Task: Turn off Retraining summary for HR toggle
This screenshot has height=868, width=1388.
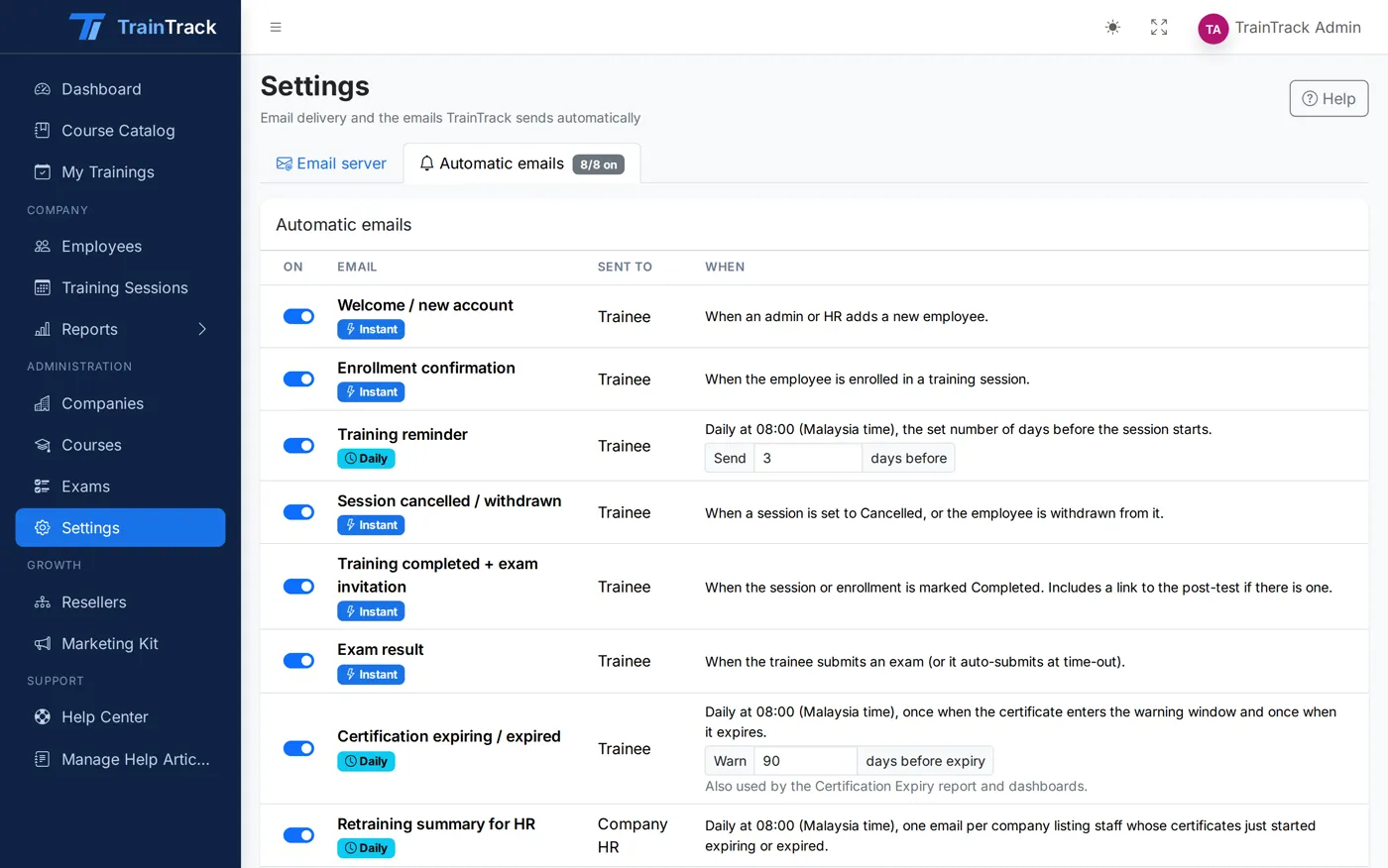Action: click(x=298, y=835)
